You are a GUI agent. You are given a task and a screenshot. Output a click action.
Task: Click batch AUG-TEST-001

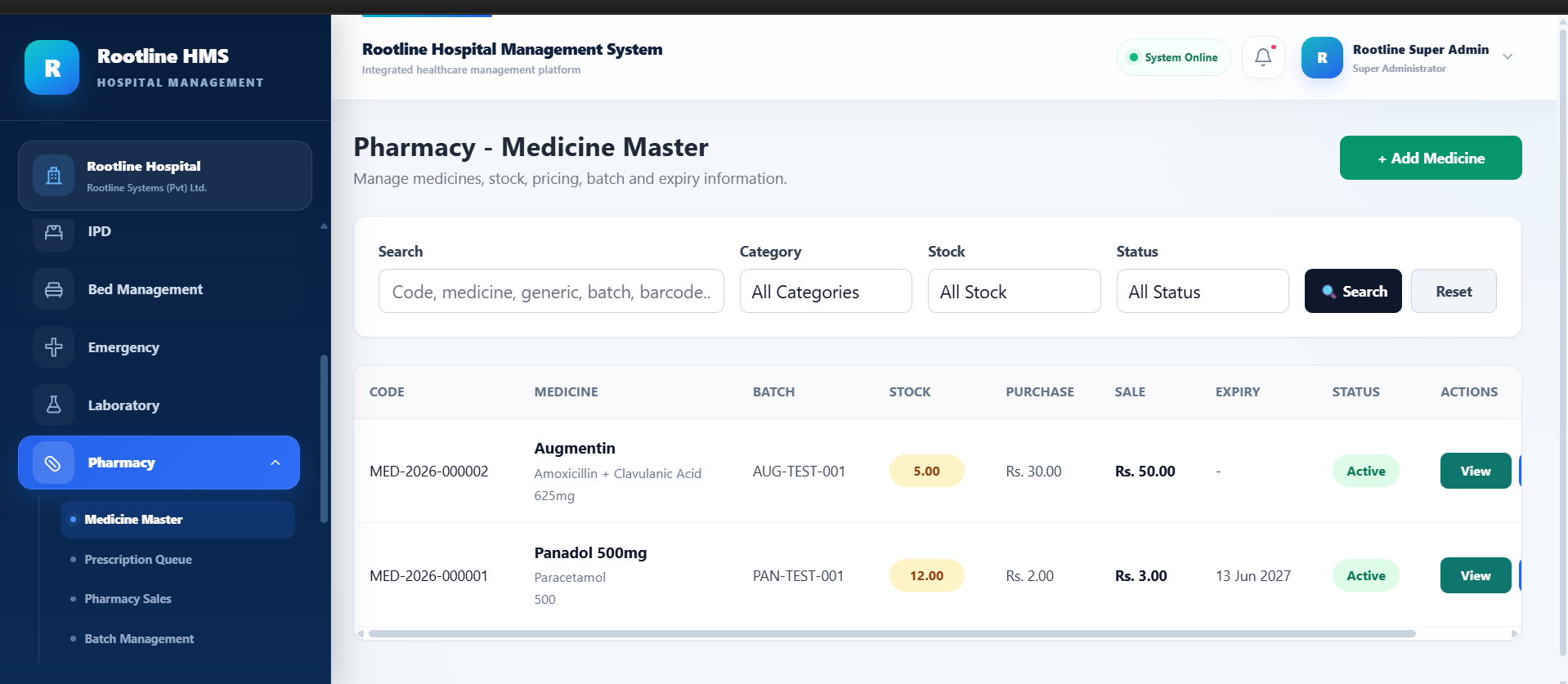[799, 472]
